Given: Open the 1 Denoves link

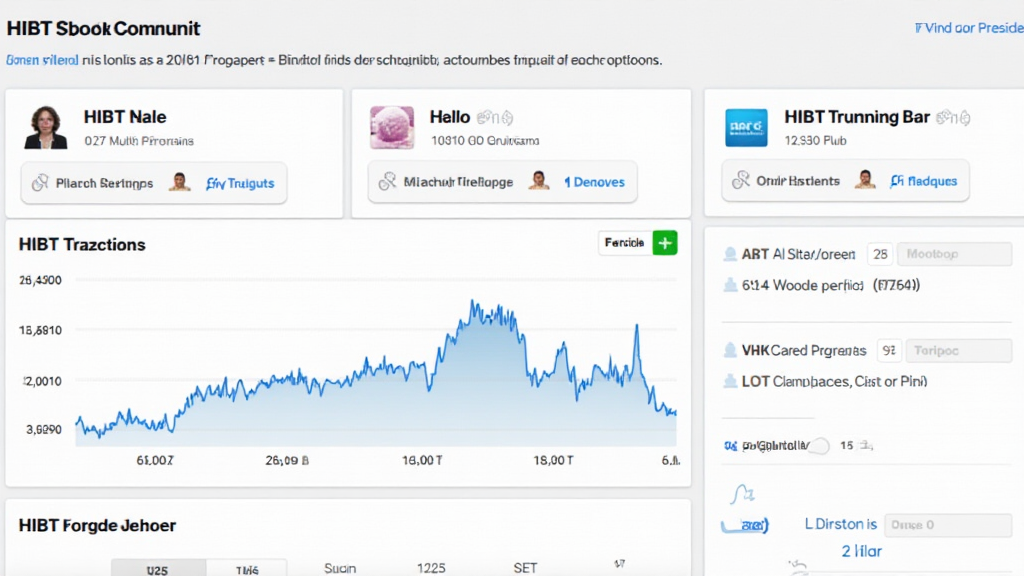Looking at the screenshot, I should [x=595, y=182].
